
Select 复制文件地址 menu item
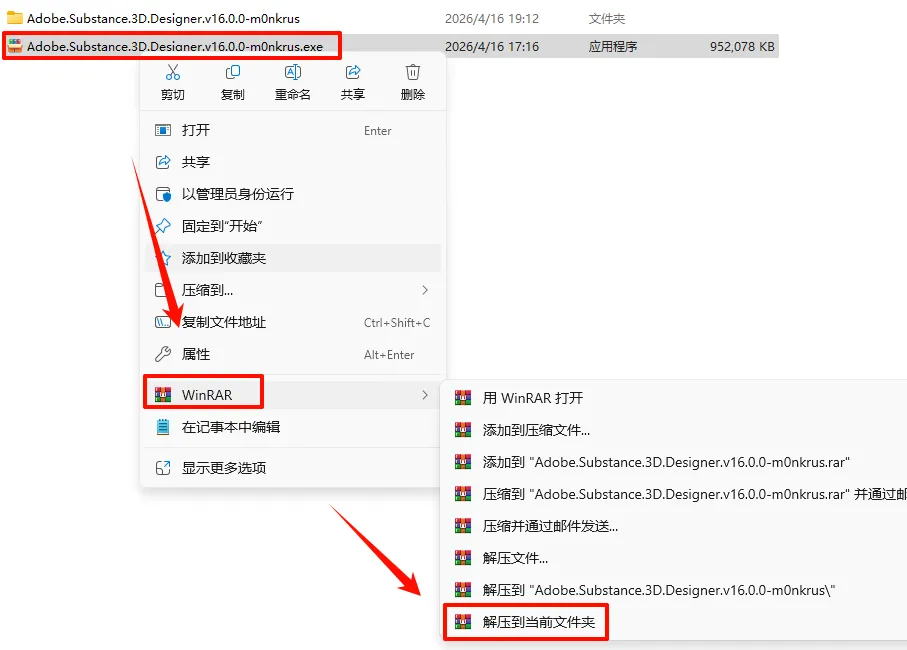[x=293, y=322]
